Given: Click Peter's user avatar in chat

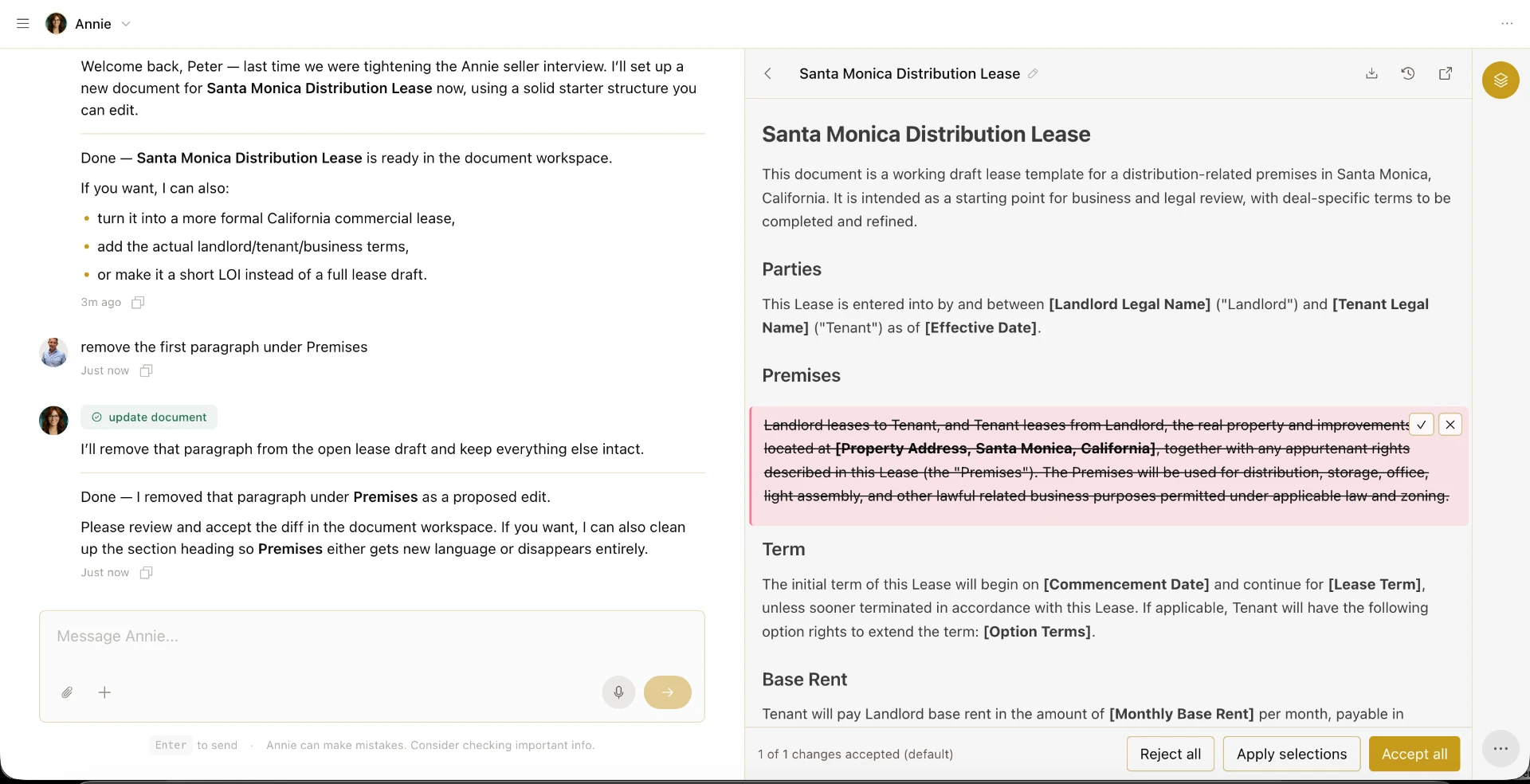Looking at the screenshot, I should [53, 352].
